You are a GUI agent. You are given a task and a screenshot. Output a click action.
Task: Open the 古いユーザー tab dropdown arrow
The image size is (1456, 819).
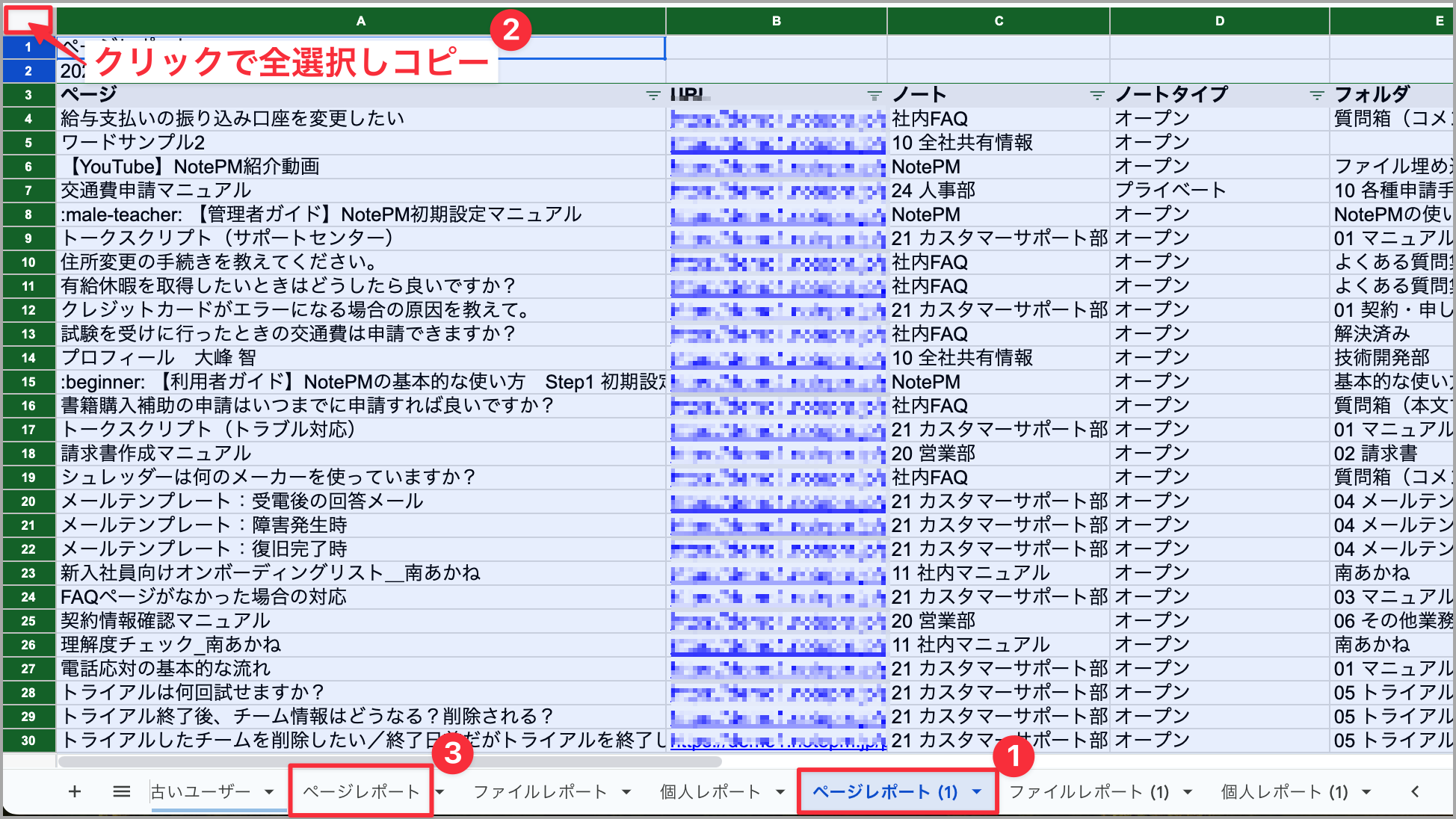tap(269, 792)
